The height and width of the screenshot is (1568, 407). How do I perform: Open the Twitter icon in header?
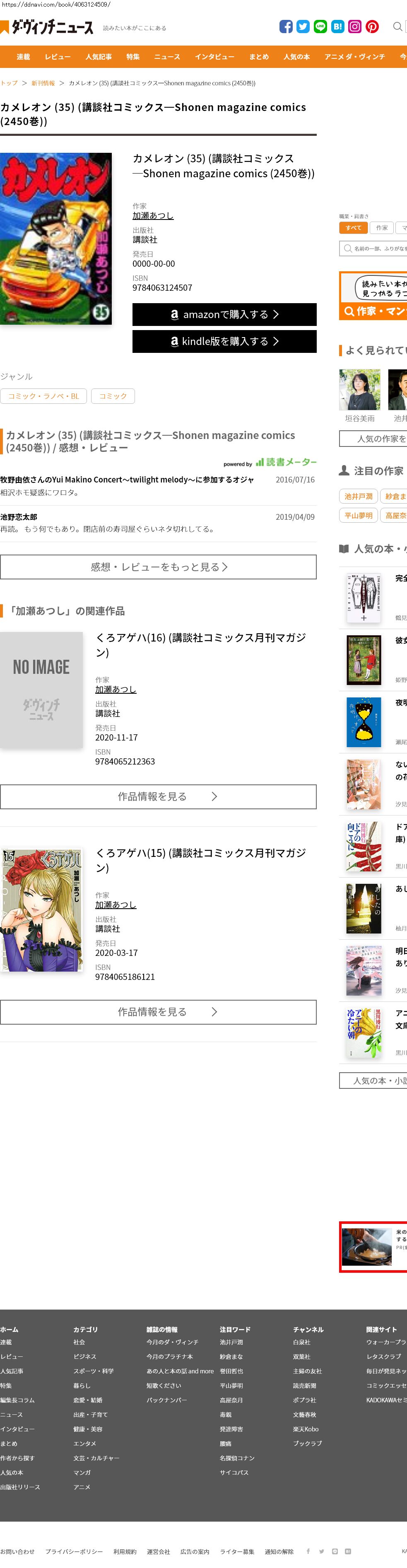pyautogui.click(x=303, y=26)
